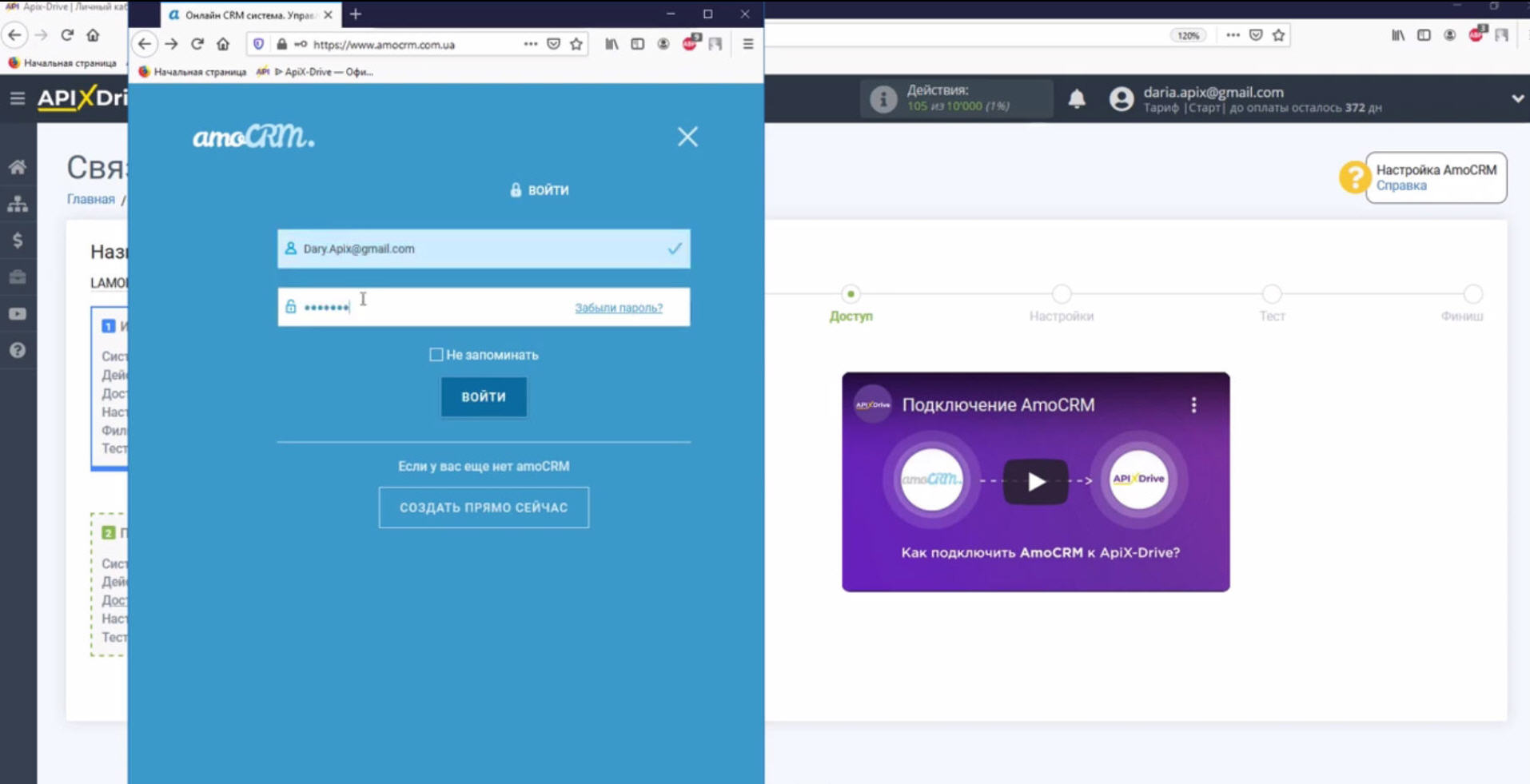1530x784 pixels.
Task: Close the Онлайн CRM система tab
Action: point(328,14)
